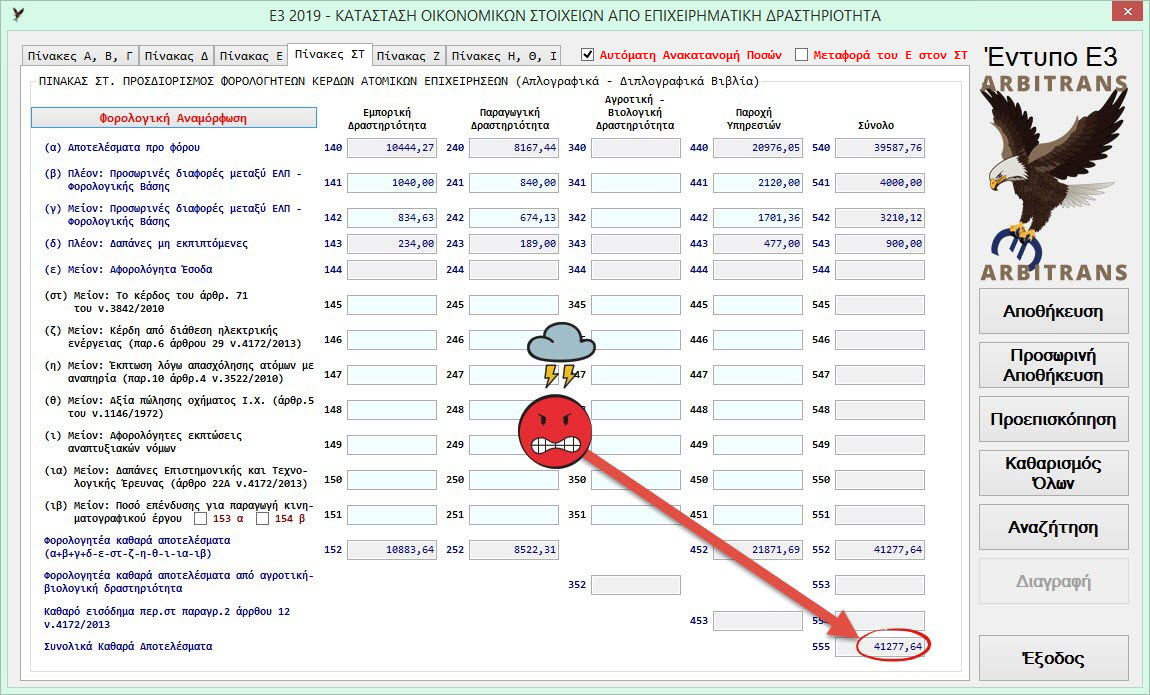Click total field 543 showing 900,00
This screenshot has width=1150, height=695.
[x=880, y=243]
